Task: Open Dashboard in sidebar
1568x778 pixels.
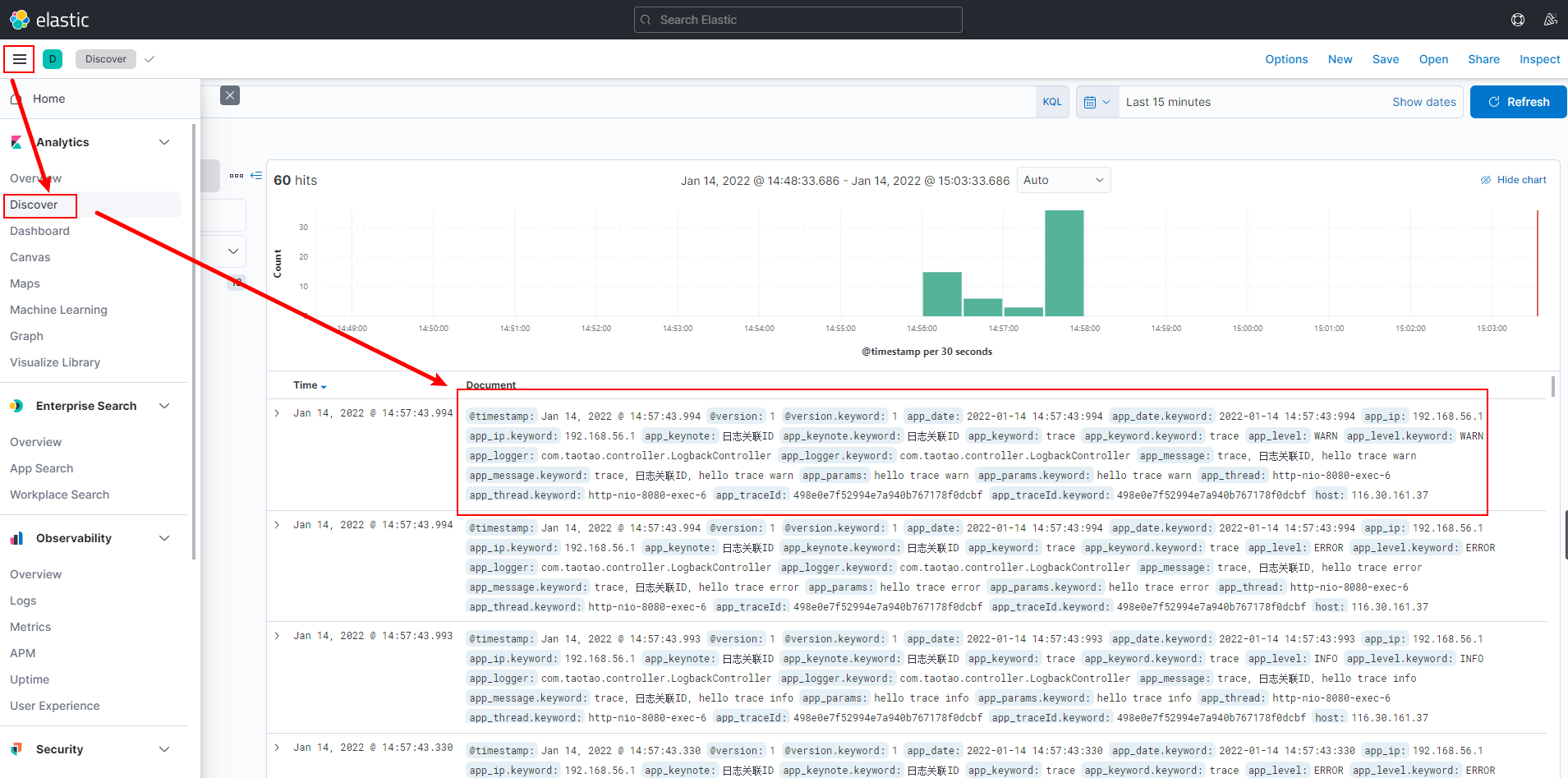Action: (39, 231)
